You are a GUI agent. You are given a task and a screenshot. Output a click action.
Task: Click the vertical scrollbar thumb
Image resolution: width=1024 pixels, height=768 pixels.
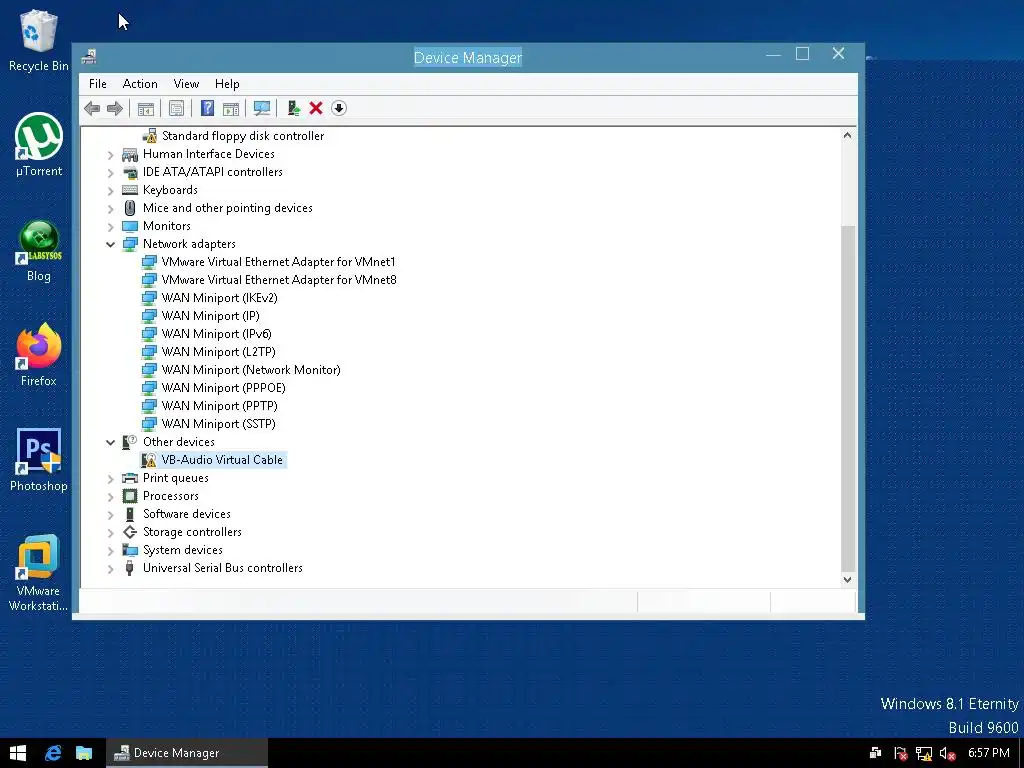tap(847, 398)
